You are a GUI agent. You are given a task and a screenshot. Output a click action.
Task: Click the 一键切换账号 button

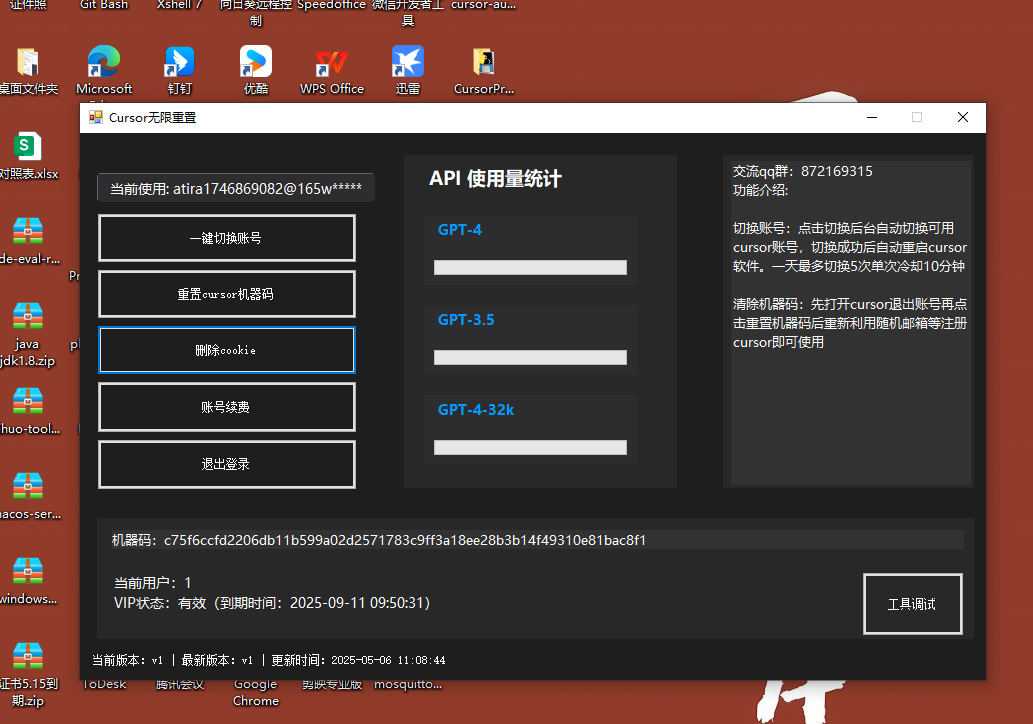[227, 238]
